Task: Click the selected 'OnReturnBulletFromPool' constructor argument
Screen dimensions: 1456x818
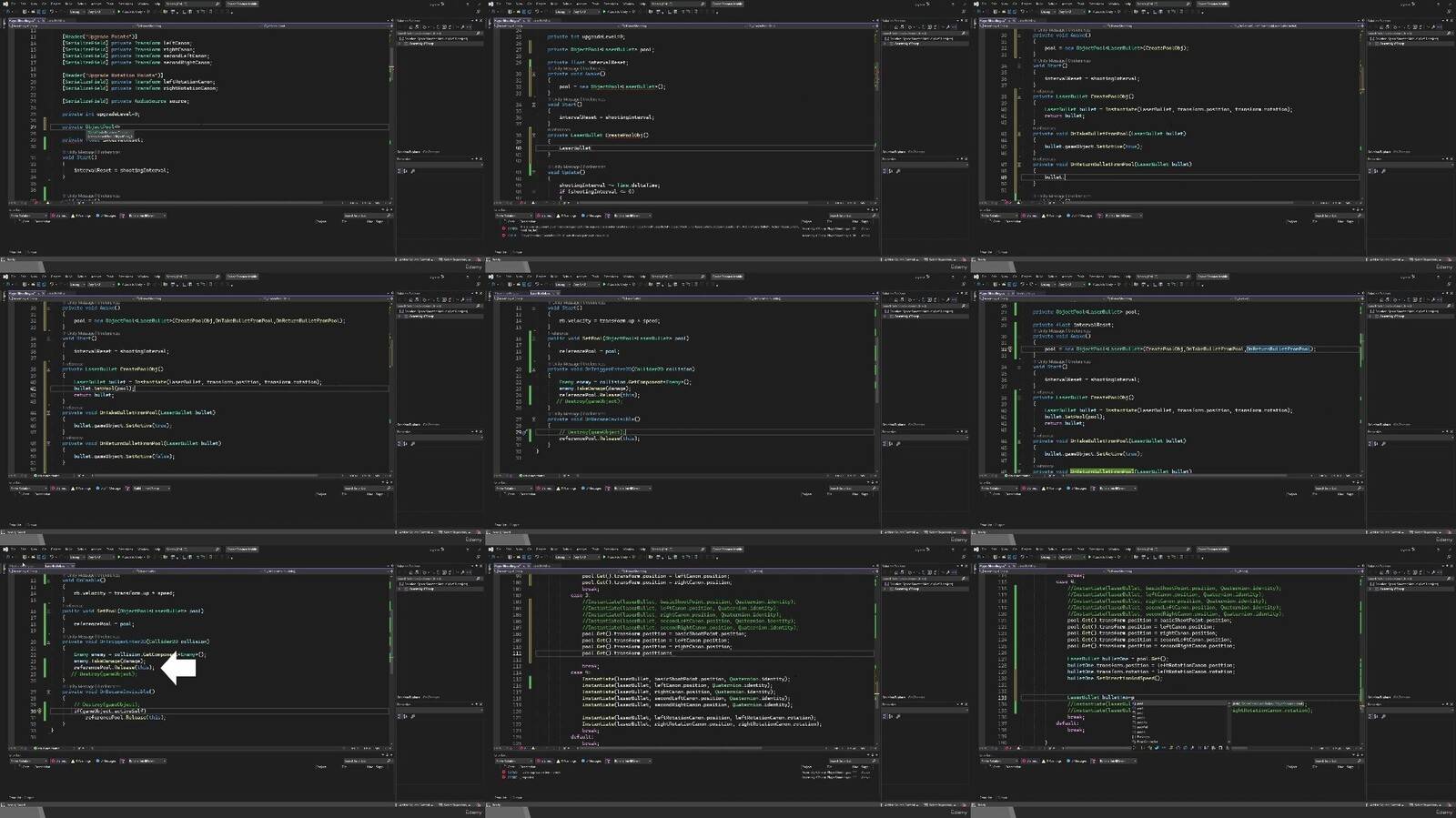Action: pyautogui.click(x=1279, y=348)
